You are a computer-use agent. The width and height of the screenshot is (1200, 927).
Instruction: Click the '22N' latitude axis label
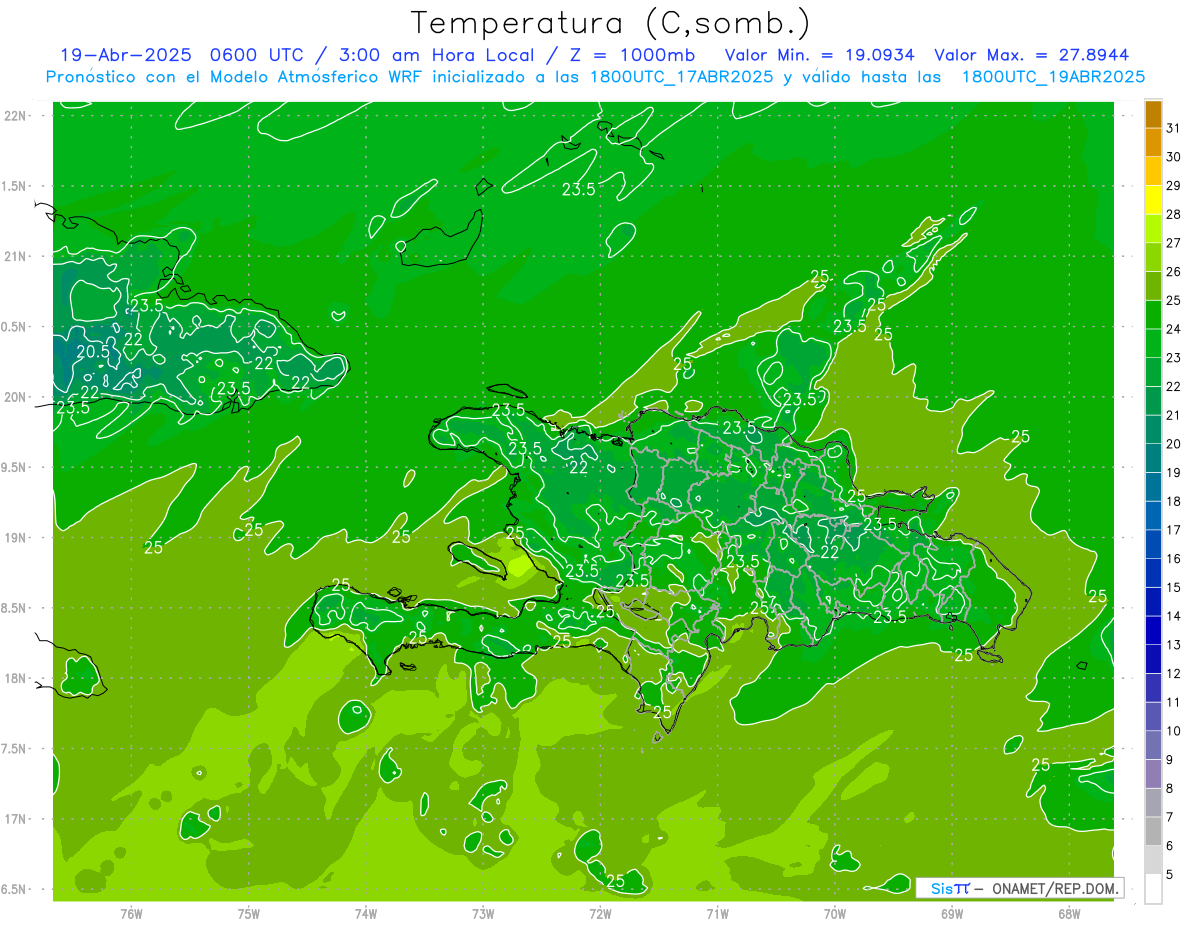tap(15, 116)
